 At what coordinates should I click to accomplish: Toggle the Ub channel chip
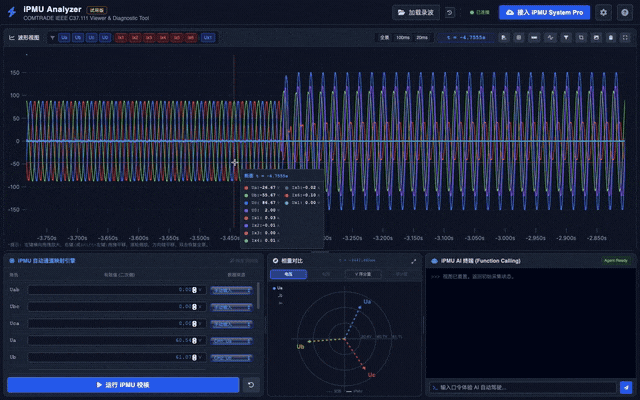click(x=78, y=37)
